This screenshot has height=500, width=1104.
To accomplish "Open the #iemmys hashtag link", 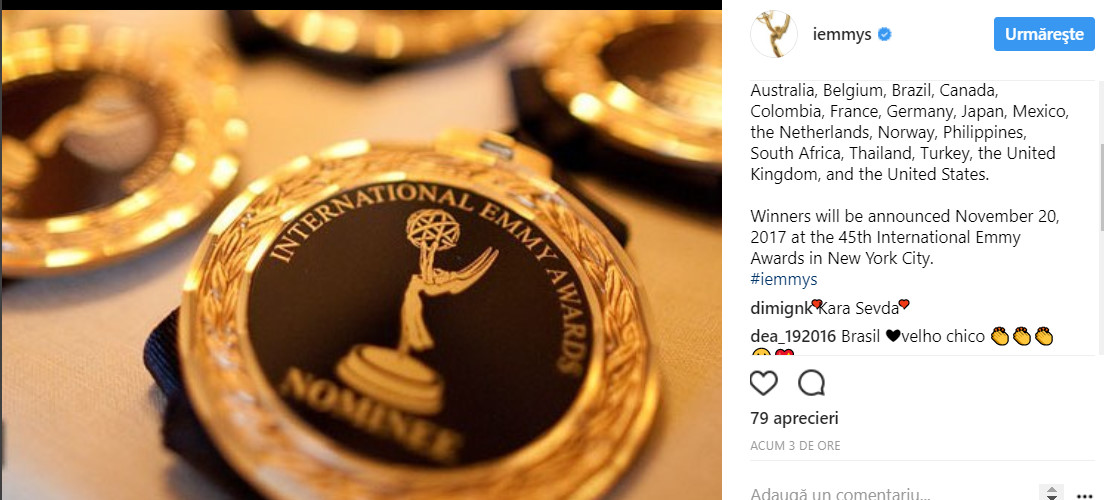I will [x=784, y=279].
